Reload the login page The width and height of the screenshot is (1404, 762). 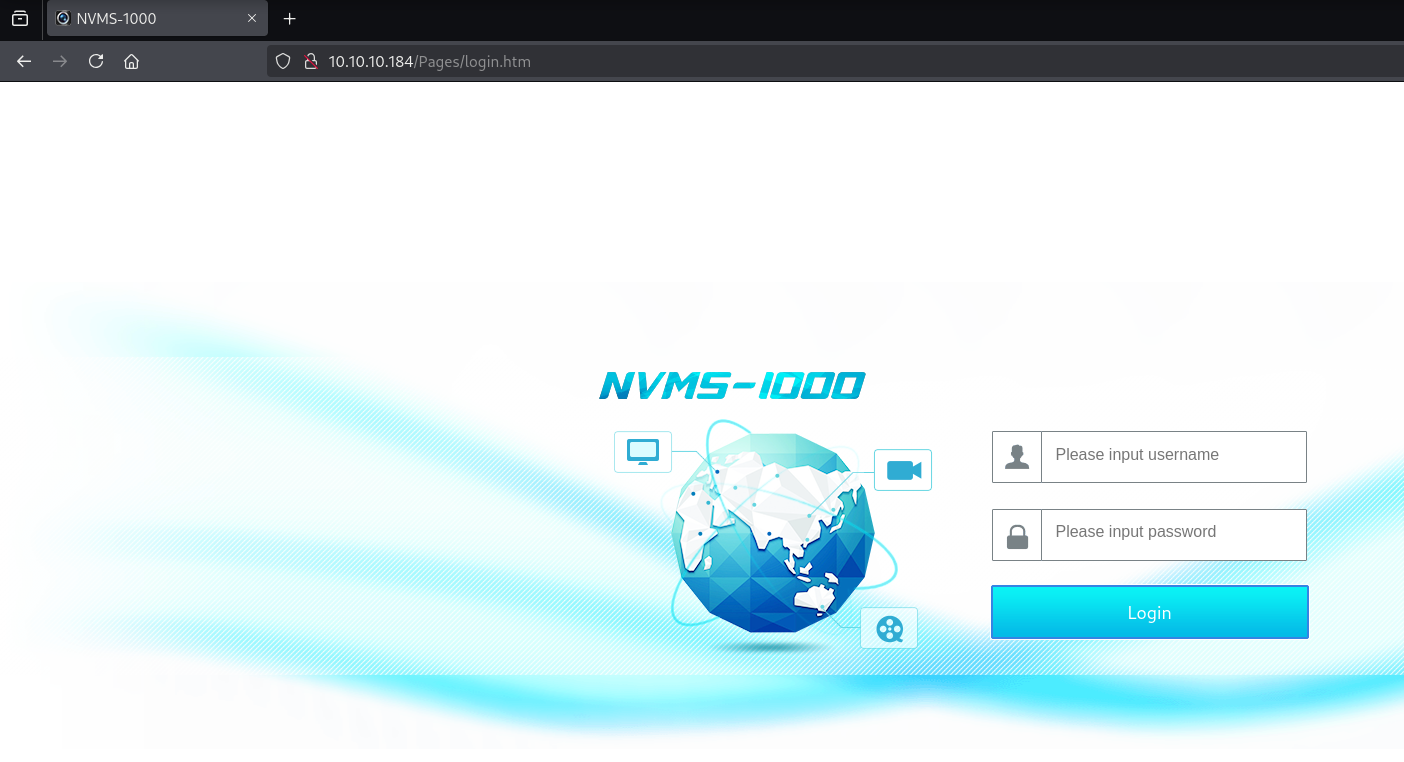click(96, 61)
